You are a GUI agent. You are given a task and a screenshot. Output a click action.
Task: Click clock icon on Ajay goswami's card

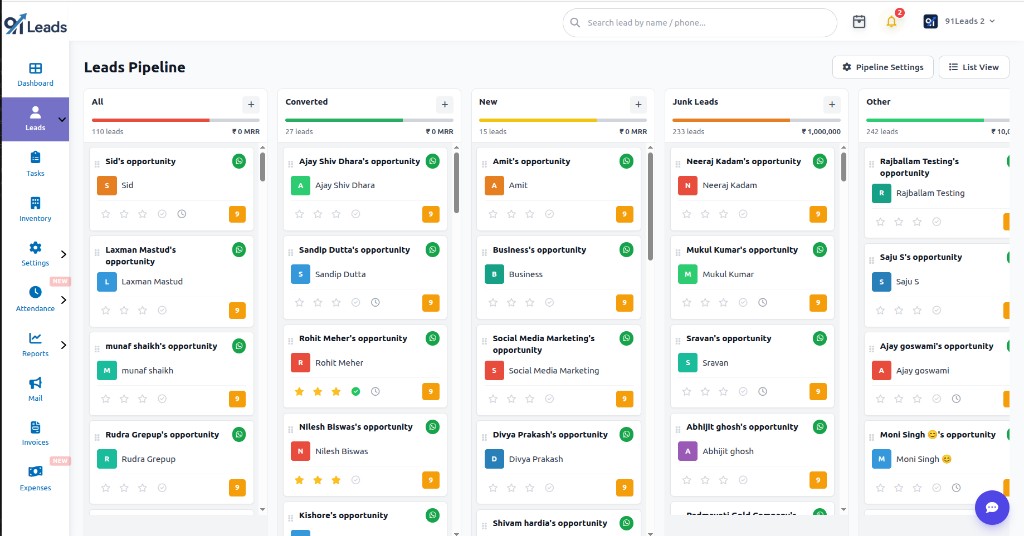[956, 399]
